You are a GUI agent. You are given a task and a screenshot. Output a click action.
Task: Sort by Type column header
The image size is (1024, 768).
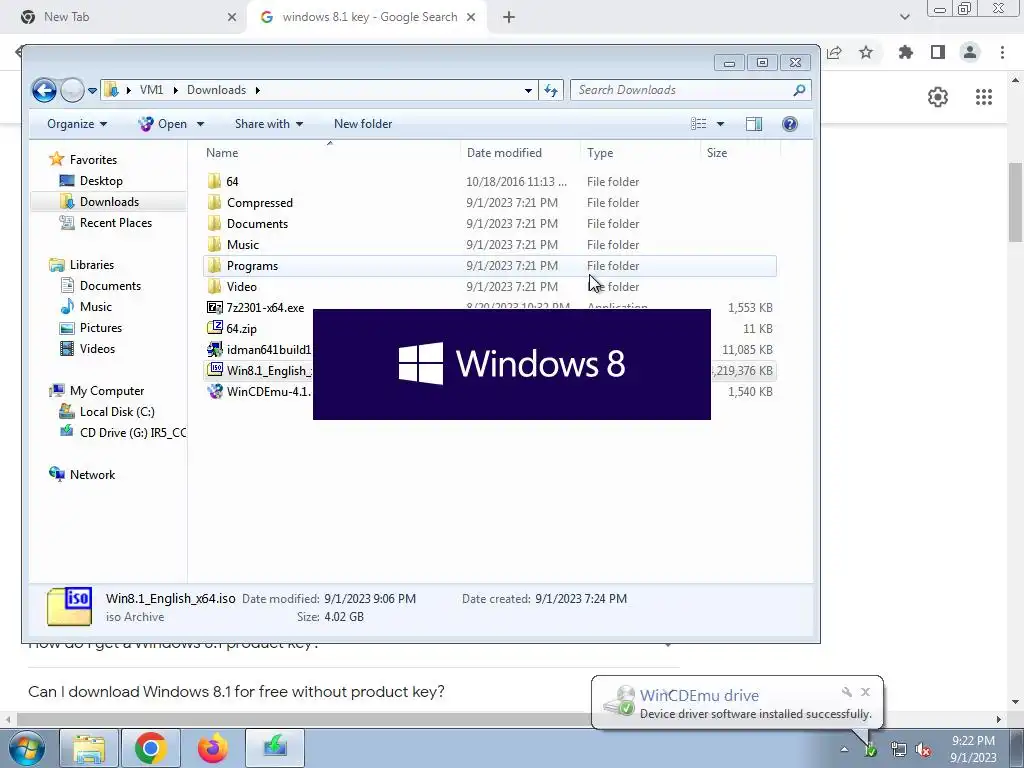click(x=600, y=153)
